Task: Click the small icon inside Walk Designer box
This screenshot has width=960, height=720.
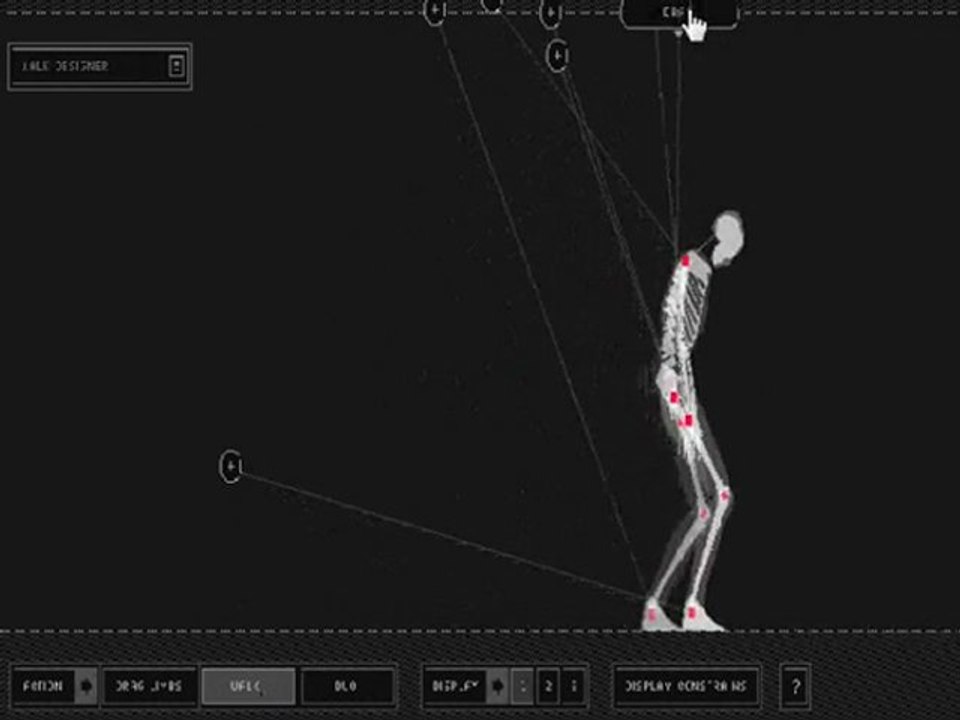Action: [x=176, y=66]
